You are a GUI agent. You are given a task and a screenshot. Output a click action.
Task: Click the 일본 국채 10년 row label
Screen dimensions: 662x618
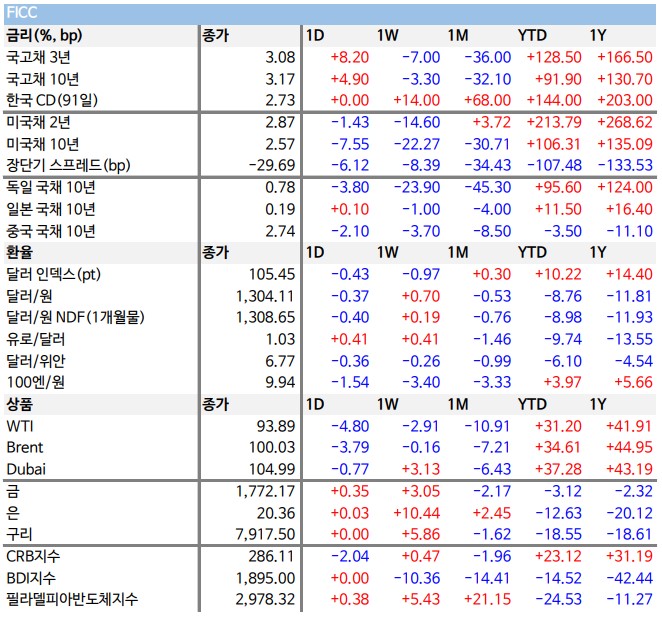51,209
